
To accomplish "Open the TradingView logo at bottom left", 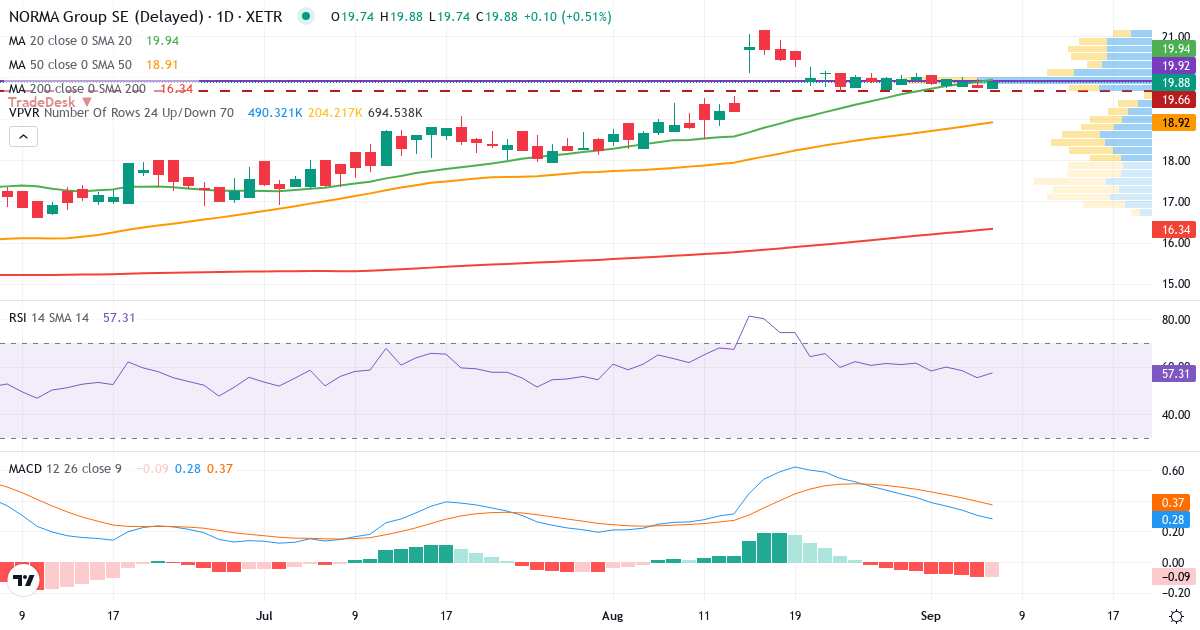I will click(x=24, y=579).
